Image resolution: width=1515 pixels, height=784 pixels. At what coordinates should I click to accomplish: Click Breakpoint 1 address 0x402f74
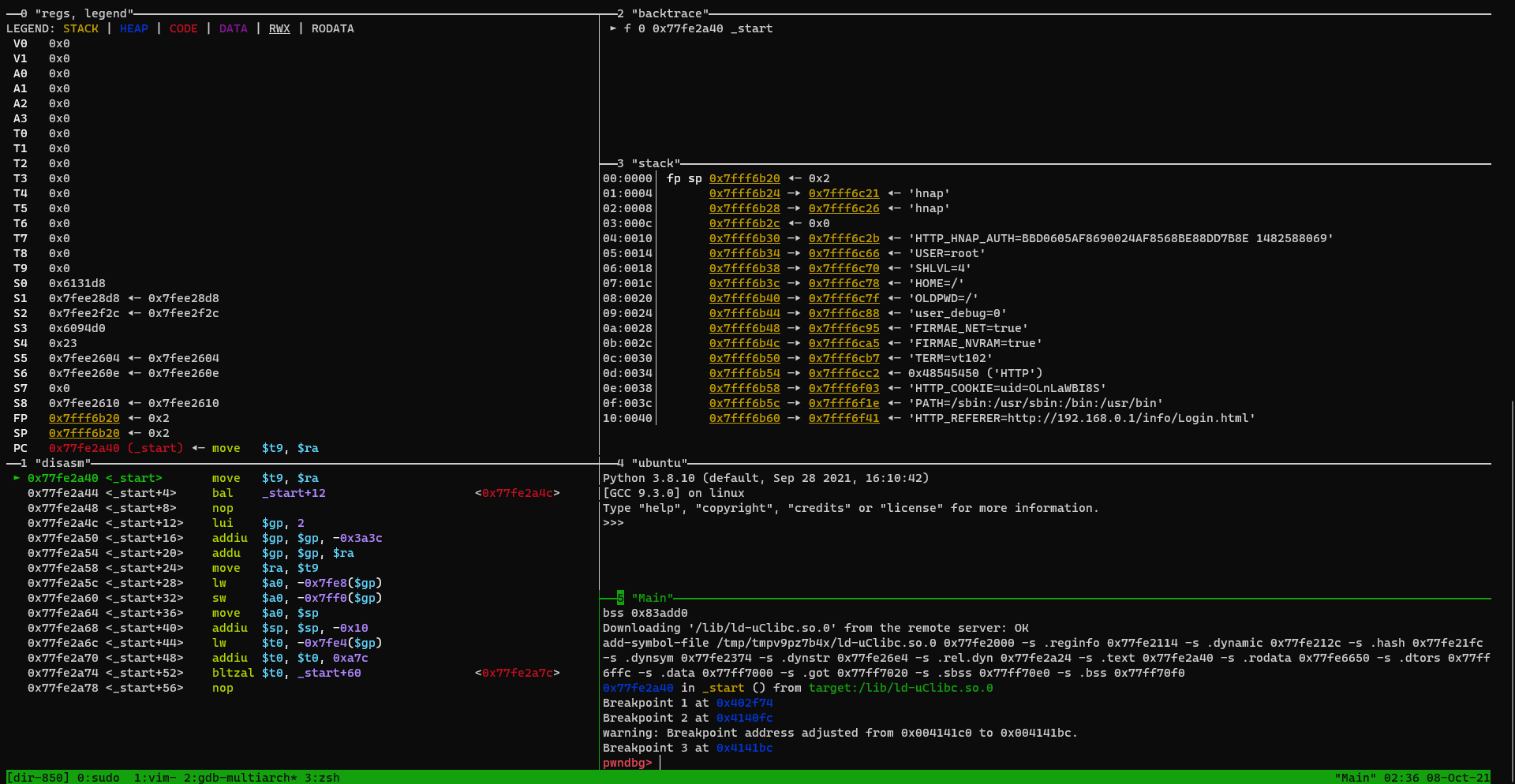[745, 703]
